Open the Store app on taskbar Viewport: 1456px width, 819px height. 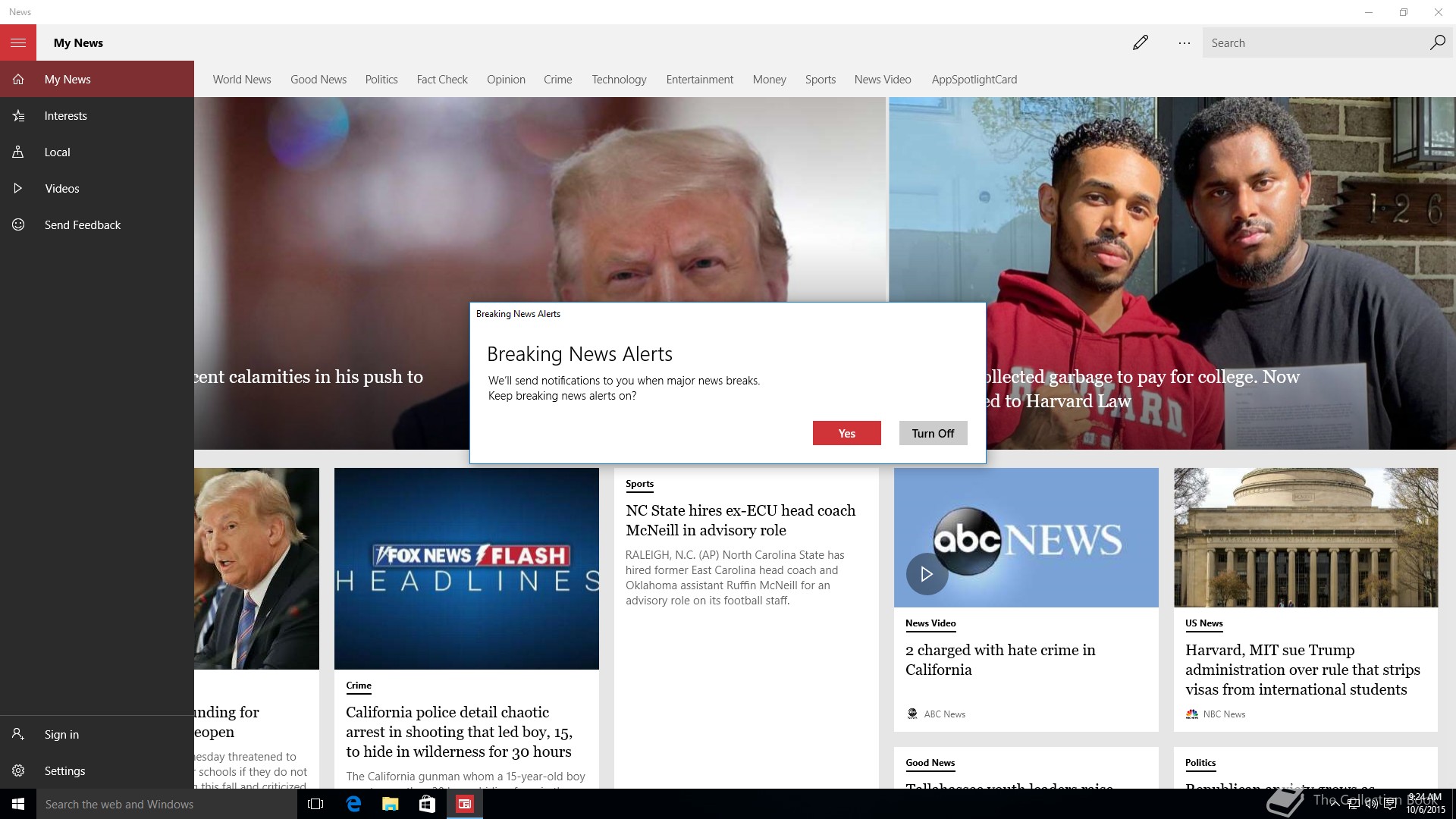pyautogui.click(x=427, y=804)
